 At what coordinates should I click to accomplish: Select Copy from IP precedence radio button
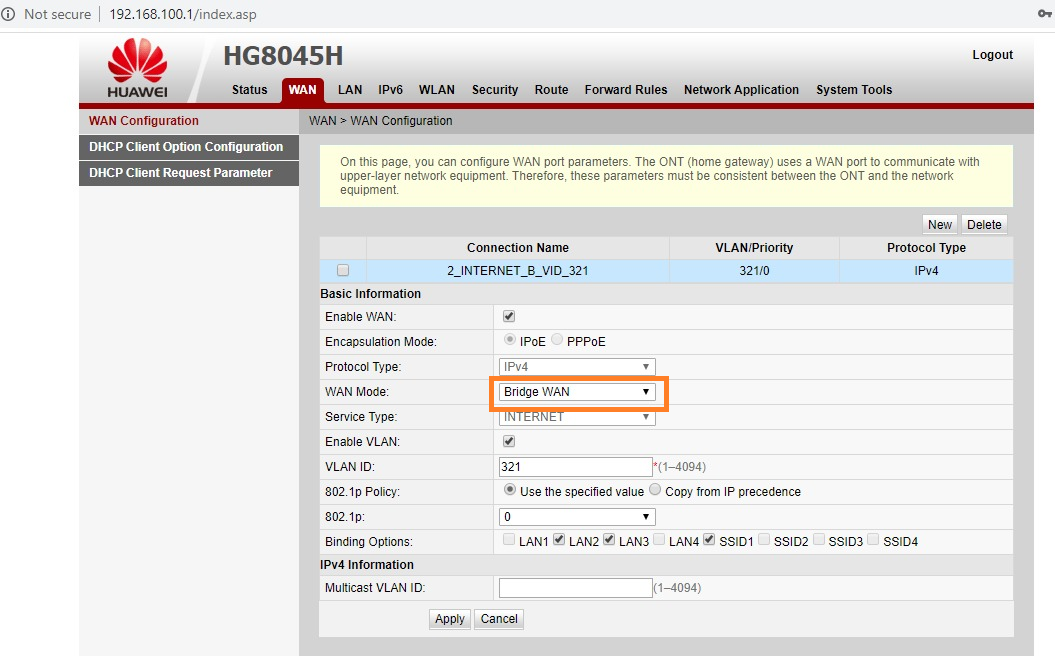point(655,490)
